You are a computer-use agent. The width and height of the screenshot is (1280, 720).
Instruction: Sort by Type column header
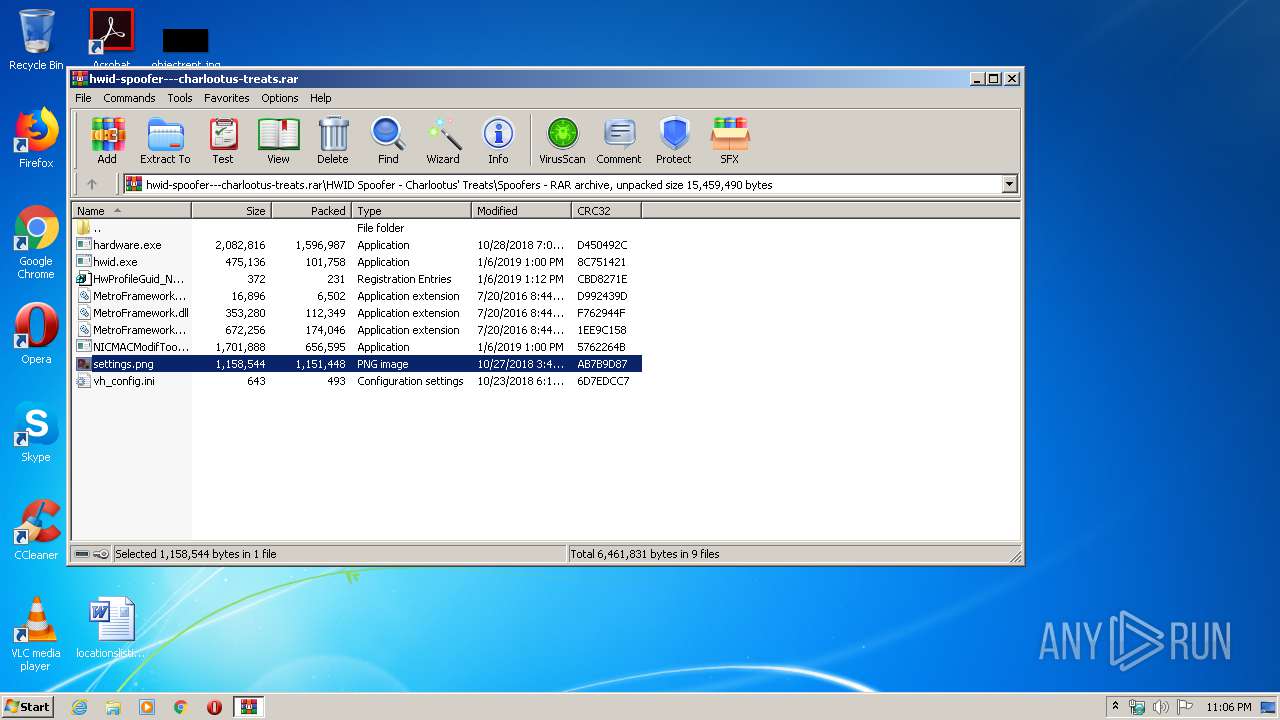[412, 211]
